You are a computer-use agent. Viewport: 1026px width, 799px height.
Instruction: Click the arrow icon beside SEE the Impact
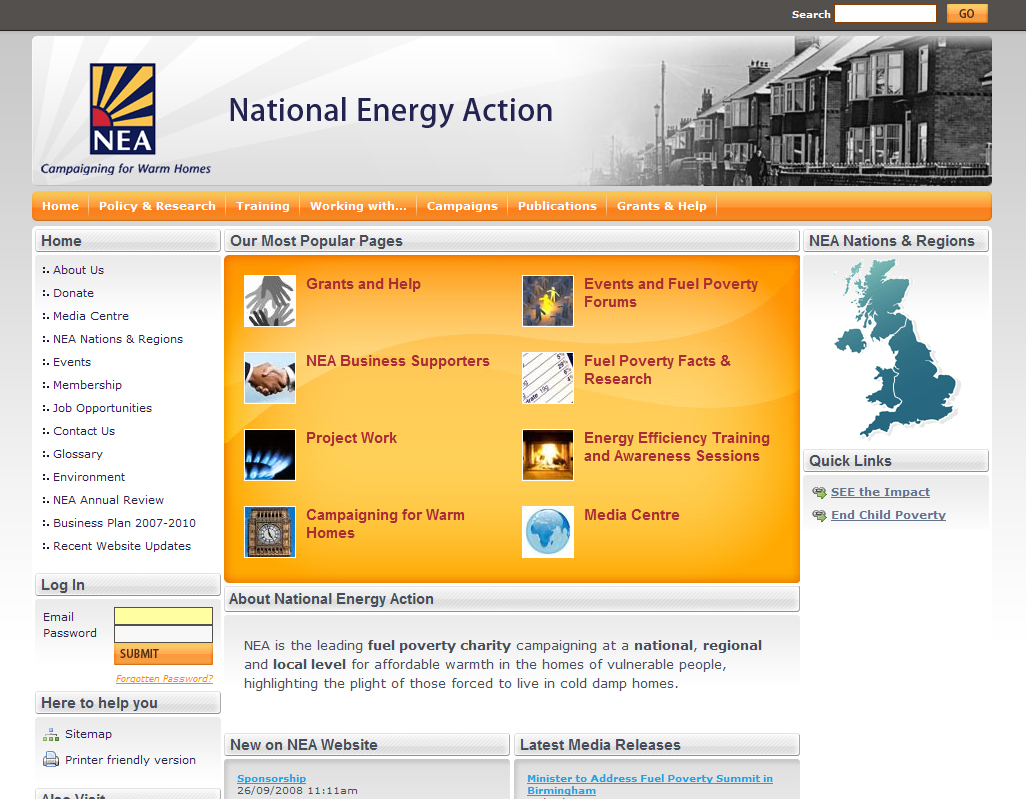[x=819, y=492]
